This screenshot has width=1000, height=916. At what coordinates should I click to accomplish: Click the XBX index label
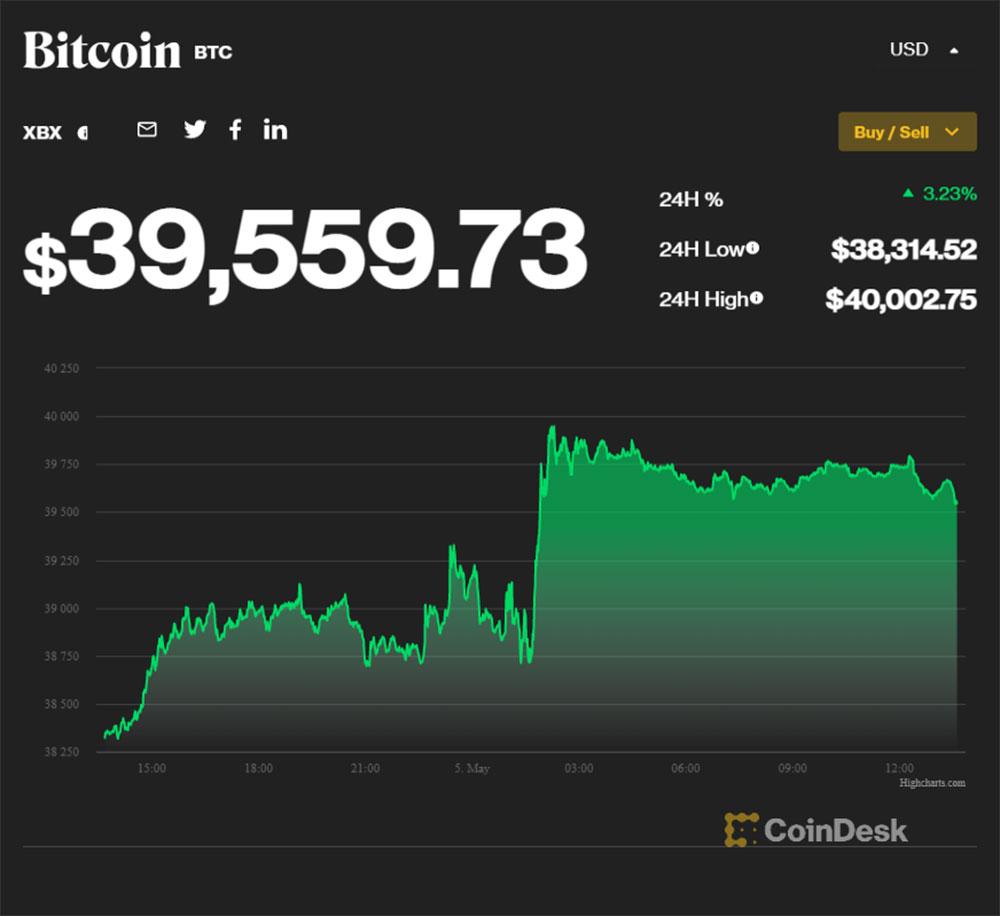click(42, 132)
